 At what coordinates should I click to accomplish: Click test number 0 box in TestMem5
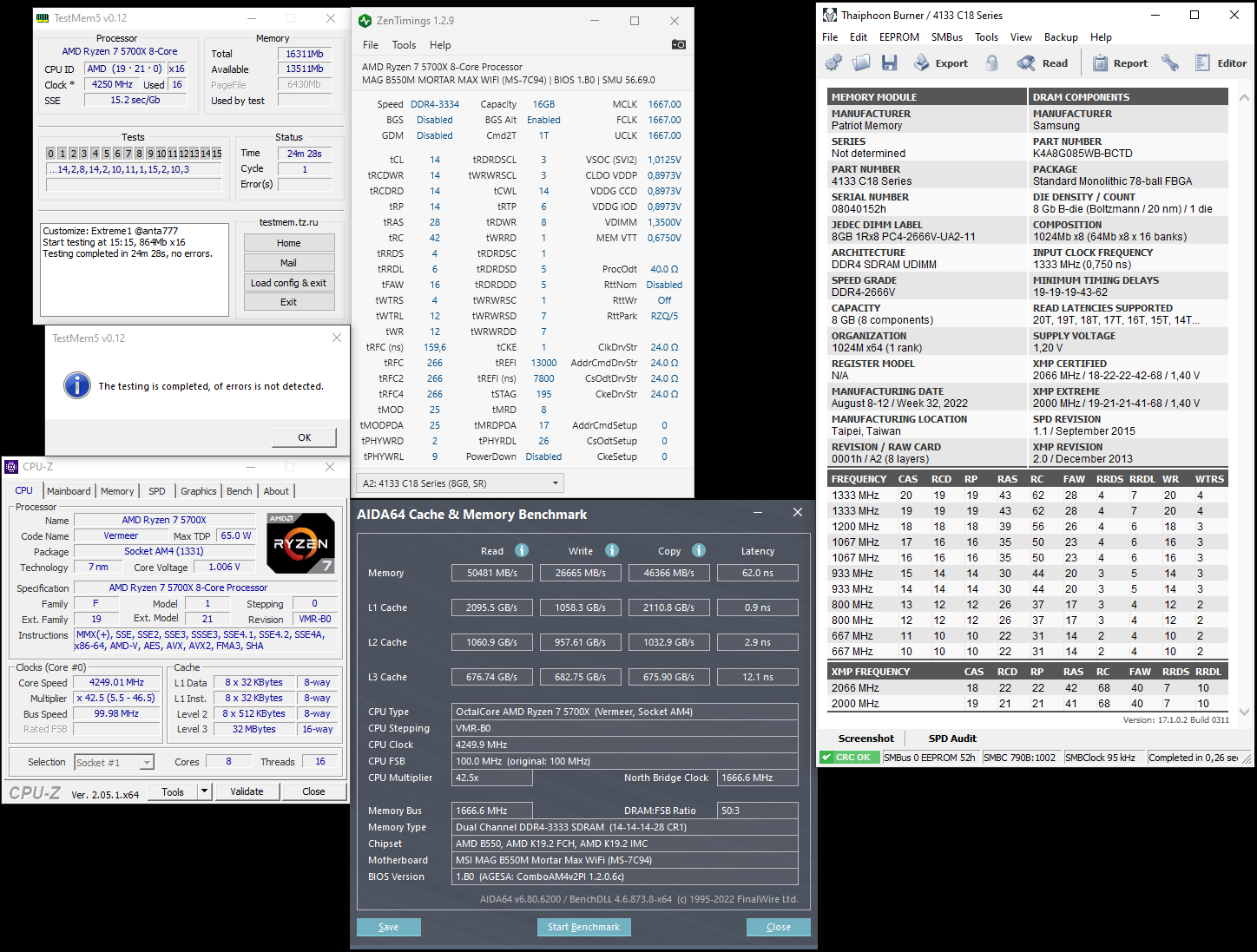coord(51,154)
